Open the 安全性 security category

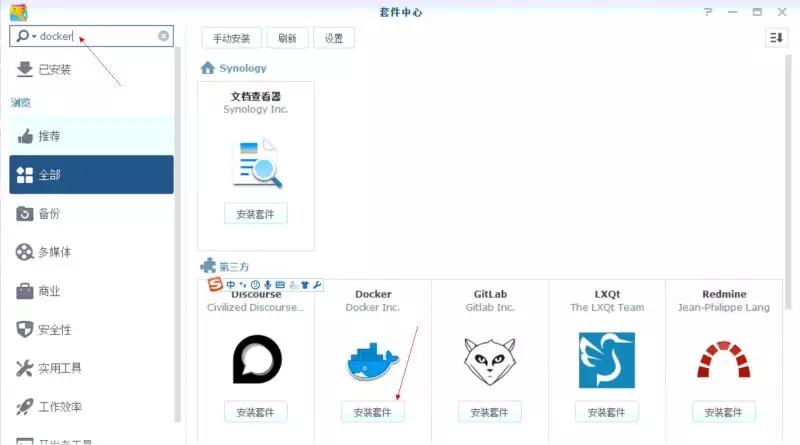[91, 330]
